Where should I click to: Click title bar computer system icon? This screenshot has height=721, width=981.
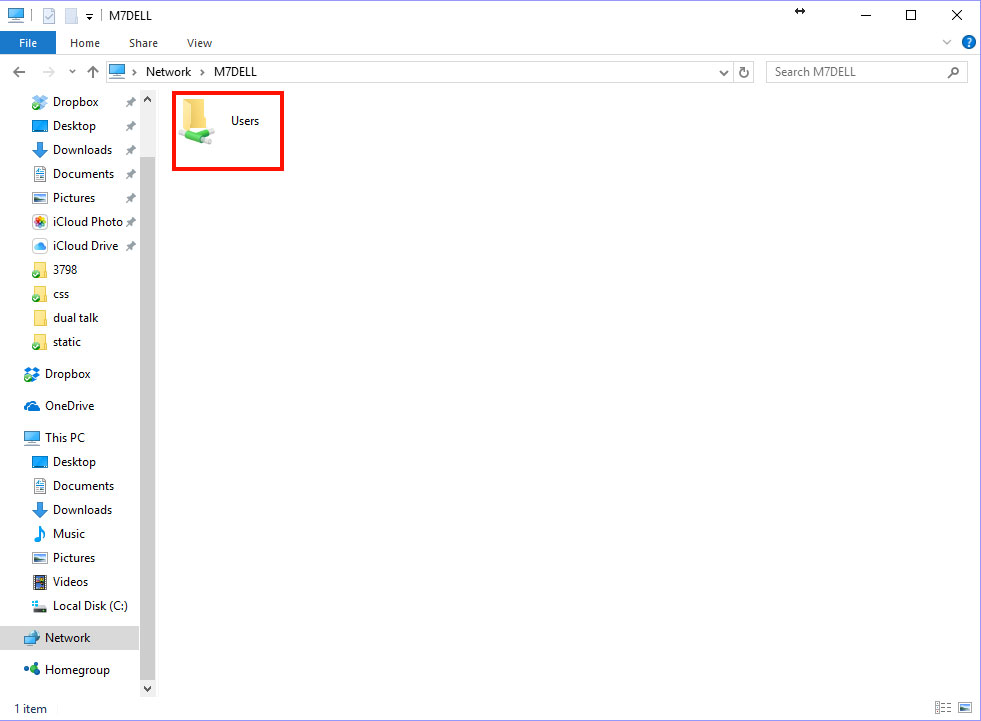(x=16, y=15)
